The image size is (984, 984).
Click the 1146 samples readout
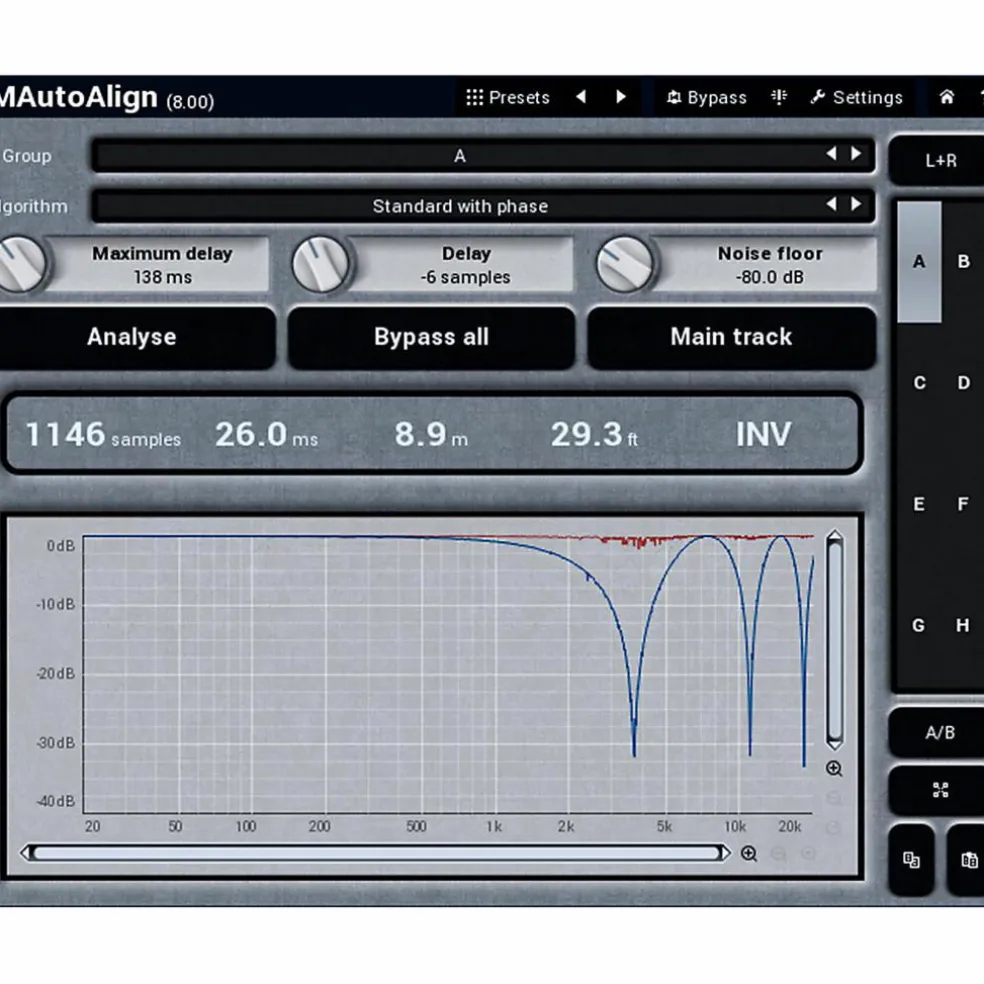pyautogui.click(x=103, y=435)
